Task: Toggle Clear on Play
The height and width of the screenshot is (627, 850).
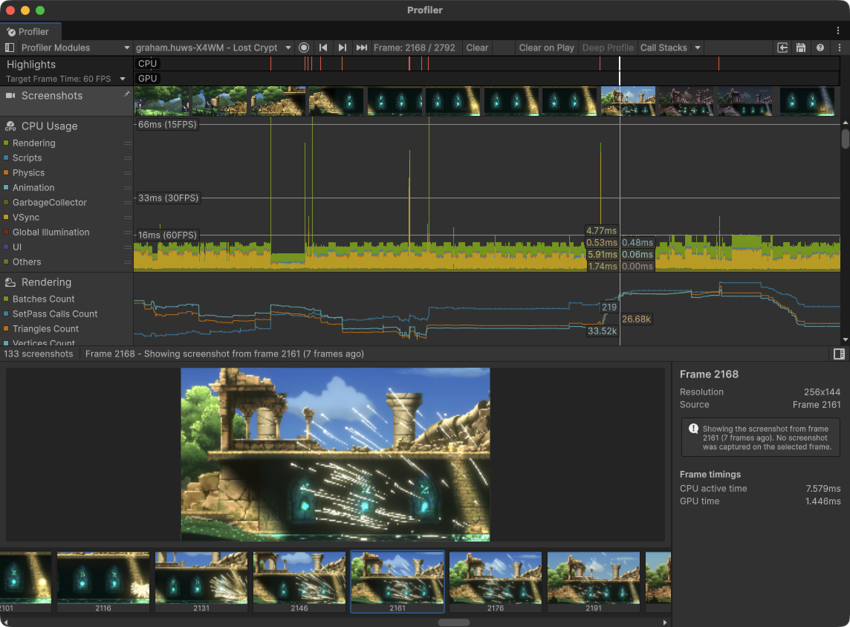Action: tap(546, 48)
